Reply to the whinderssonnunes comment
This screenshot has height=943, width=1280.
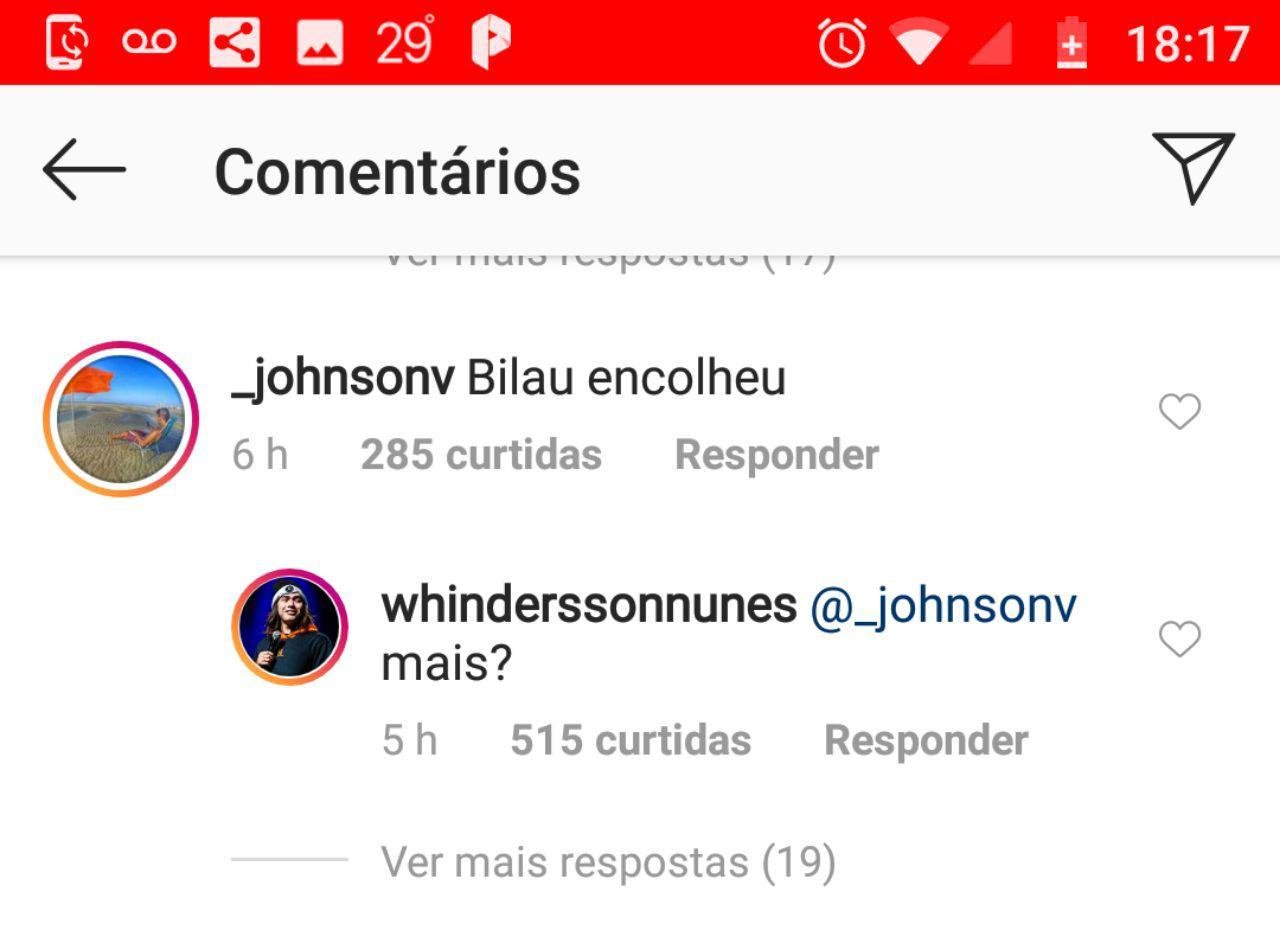tap(926, 741)
